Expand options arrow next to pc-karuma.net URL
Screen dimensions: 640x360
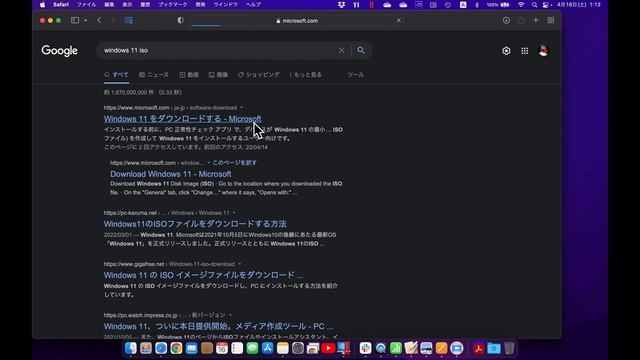[x=234, y=213]
